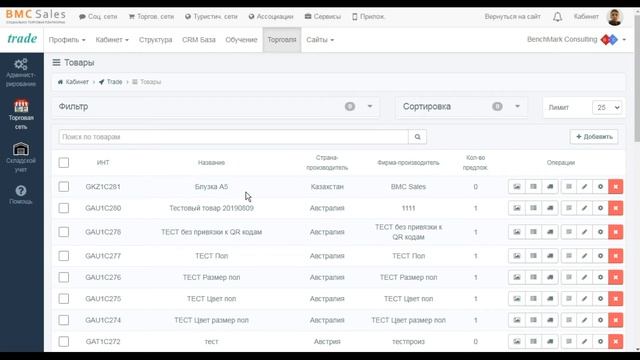Open list icon for ТЕСТ Пол row
This screenshot has width=640, height=360.
pyautogui.click(x=569, y=256)
